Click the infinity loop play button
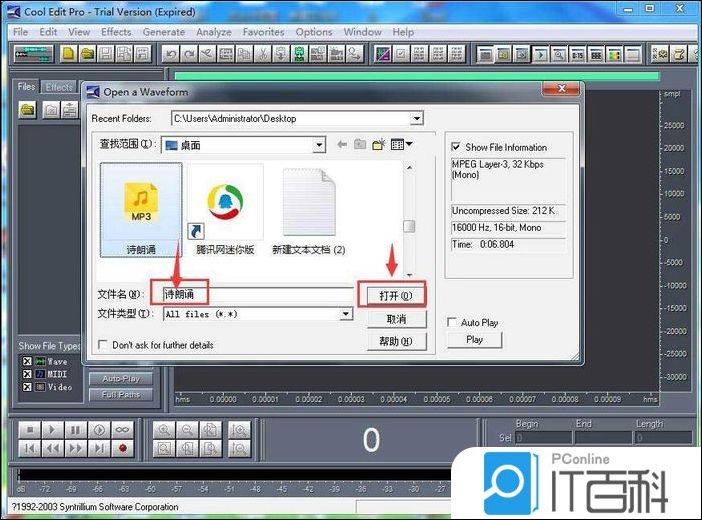The image size is (702, 520). coord(122,430)
